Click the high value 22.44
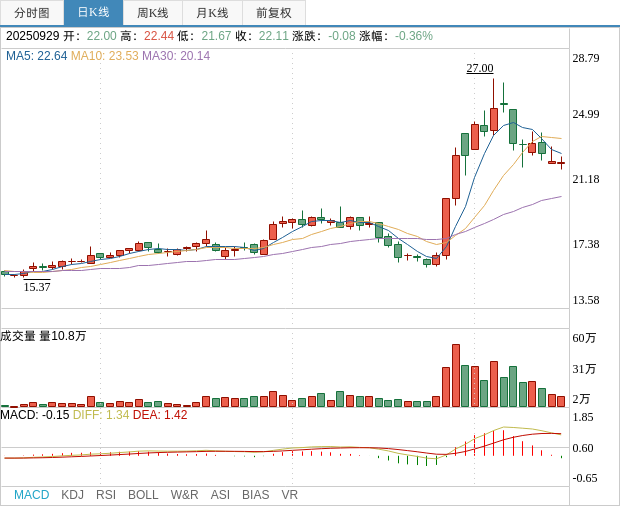The image size is (620, 506). [159, 36]
